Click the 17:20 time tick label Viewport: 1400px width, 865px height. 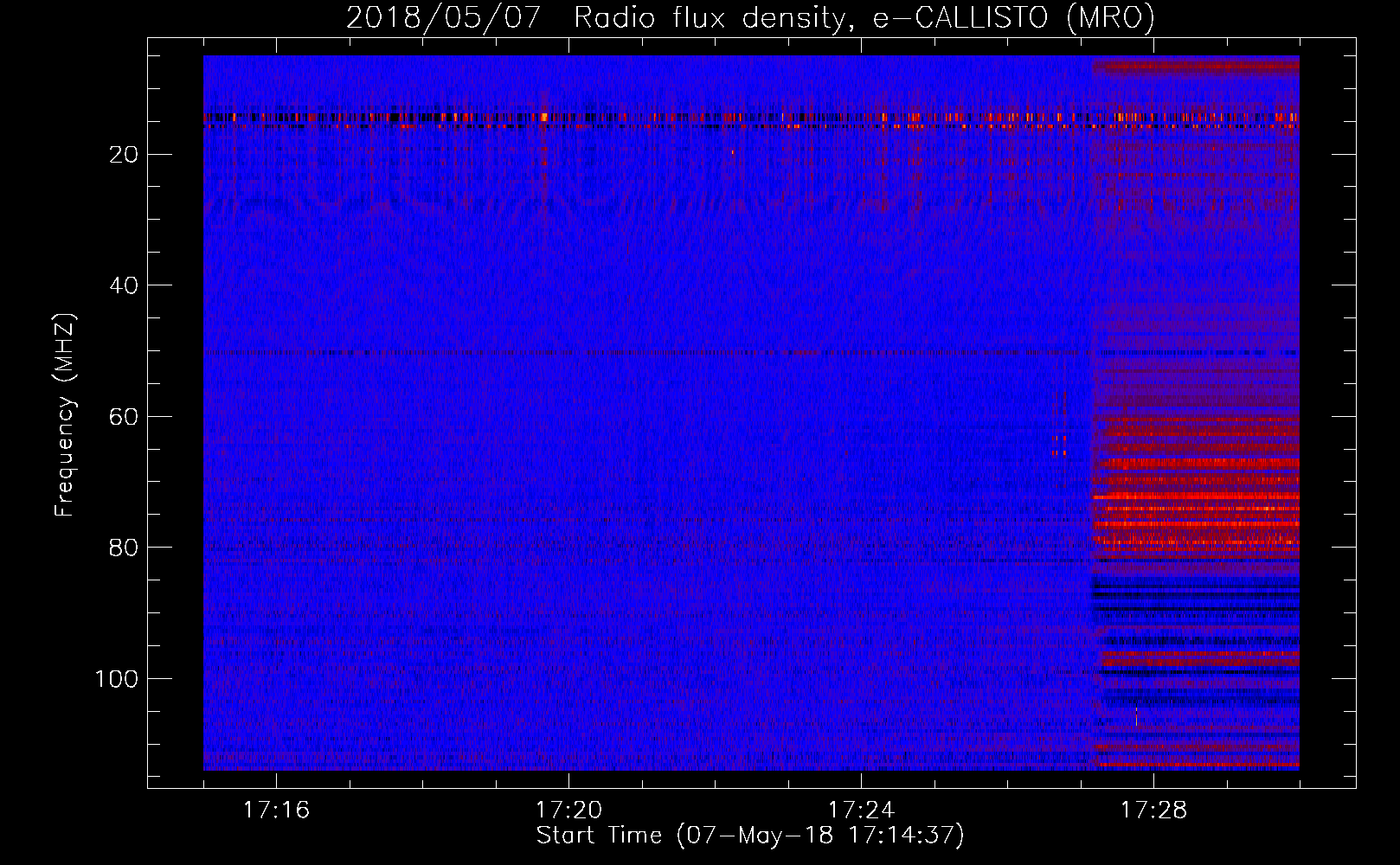pyautogui.click(x=568, y=811)
